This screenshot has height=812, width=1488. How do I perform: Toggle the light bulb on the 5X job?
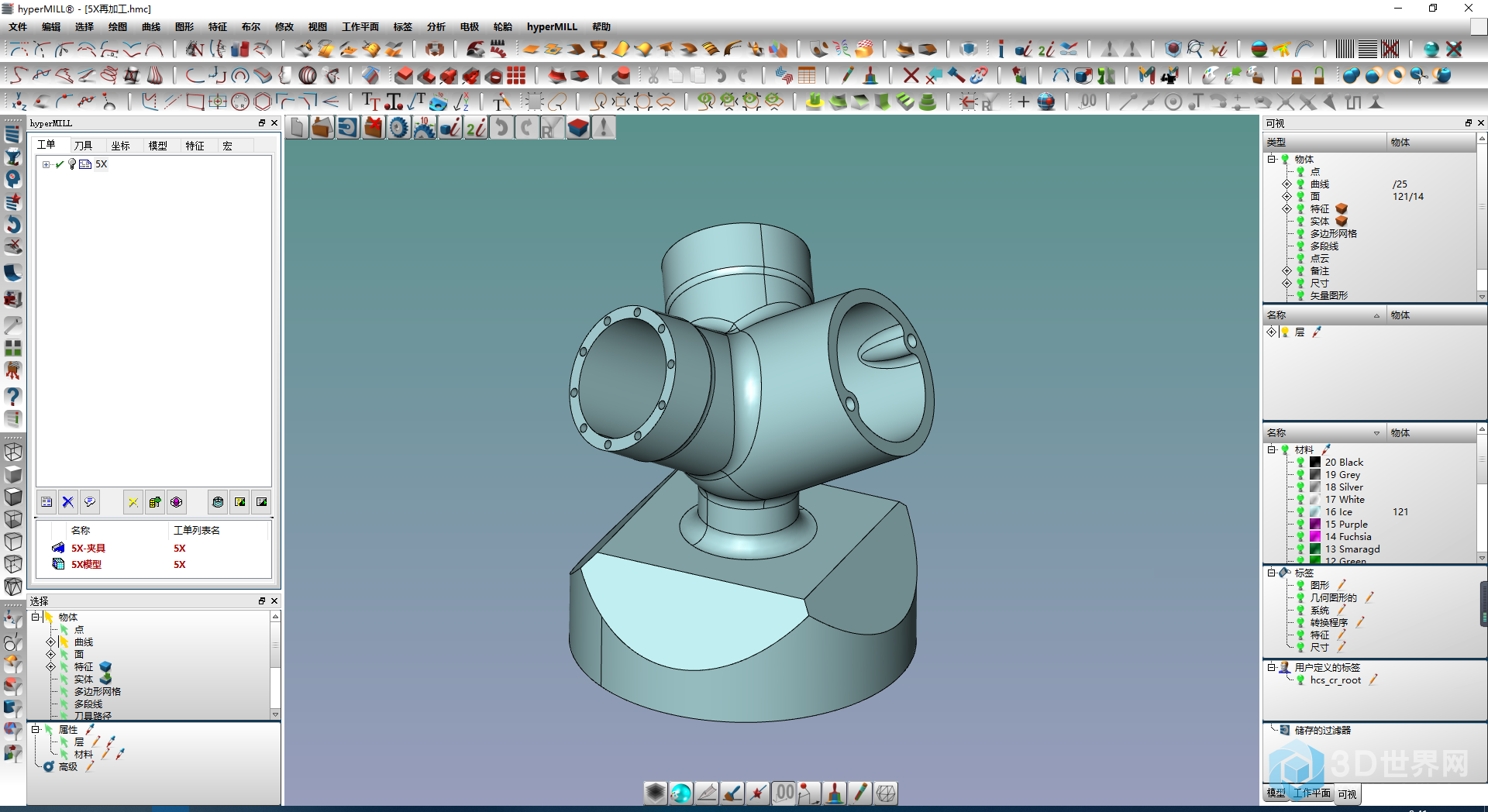click(x=72, y=164)
